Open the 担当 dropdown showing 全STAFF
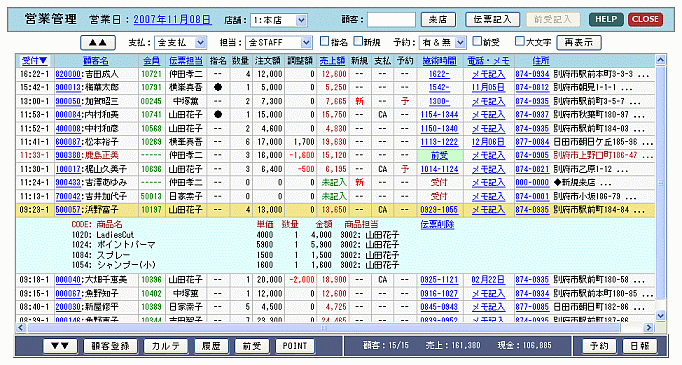682x365 pixels. pos(279,43)
